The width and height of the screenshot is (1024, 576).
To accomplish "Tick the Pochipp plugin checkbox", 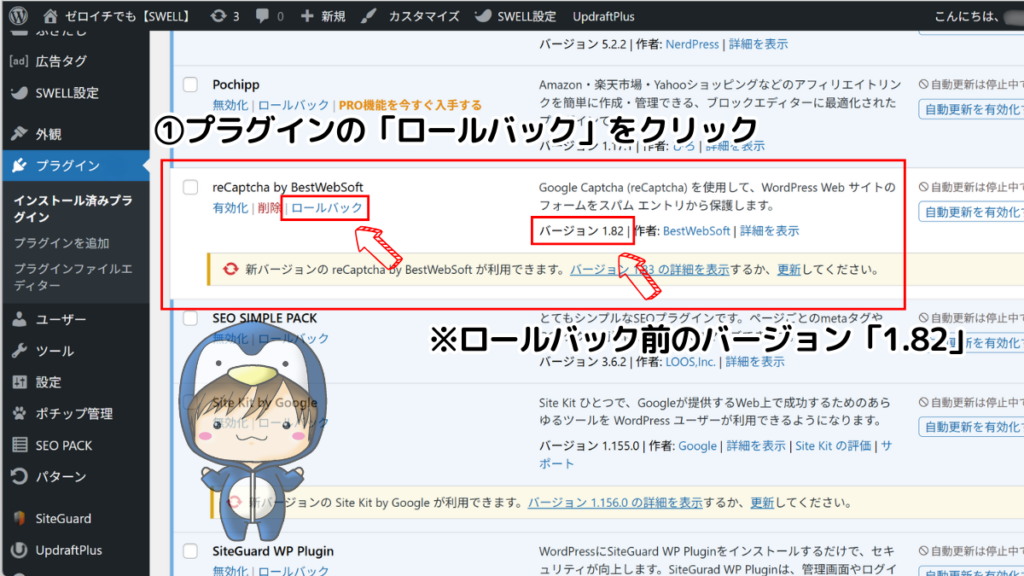I will pyautogui.click(x=190, y=84).
